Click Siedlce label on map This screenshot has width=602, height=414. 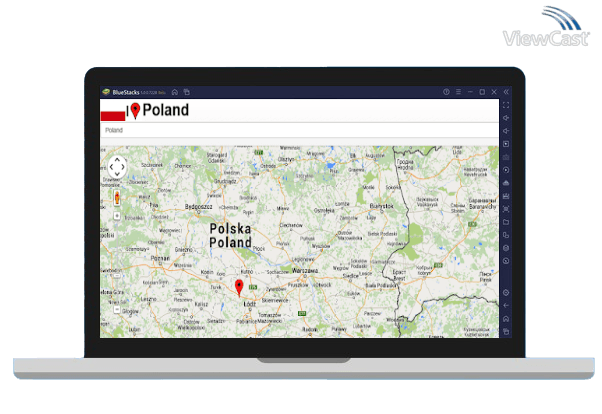(x=351, y=276)
